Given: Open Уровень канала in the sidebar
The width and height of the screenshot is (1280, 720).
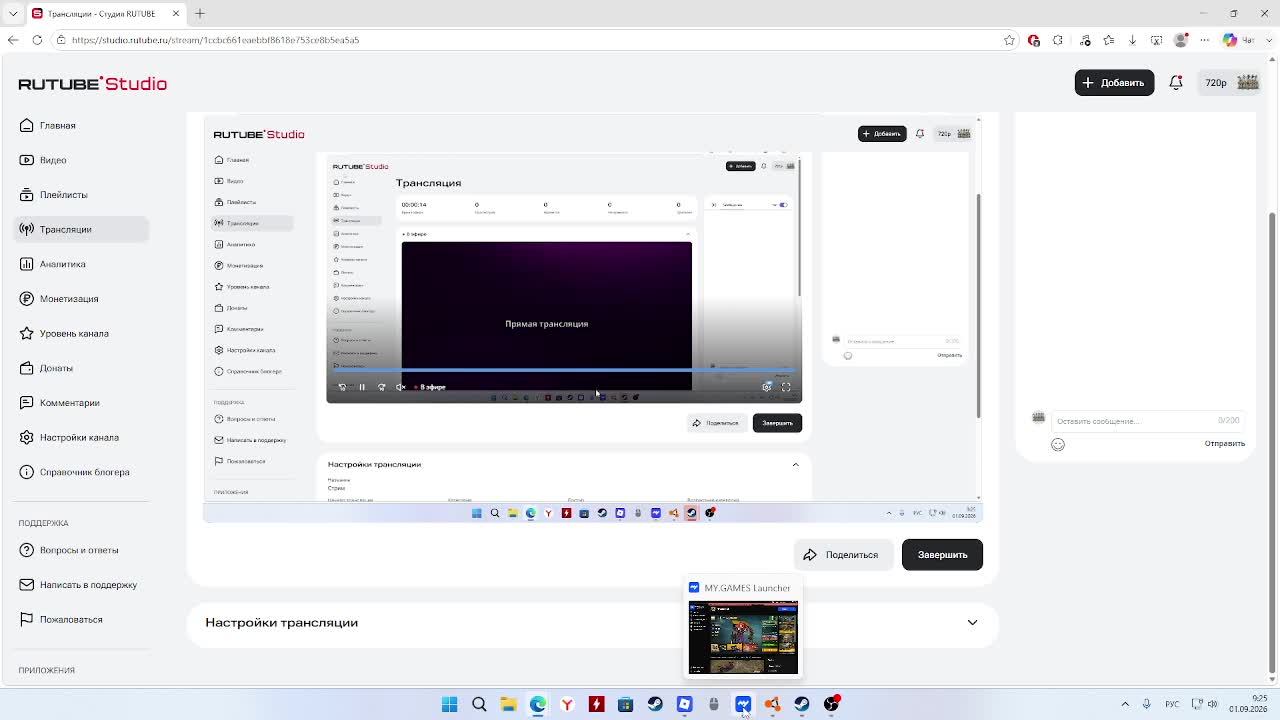Looking at the screenshot, I should pyautogui.click(x=64, y=333).
